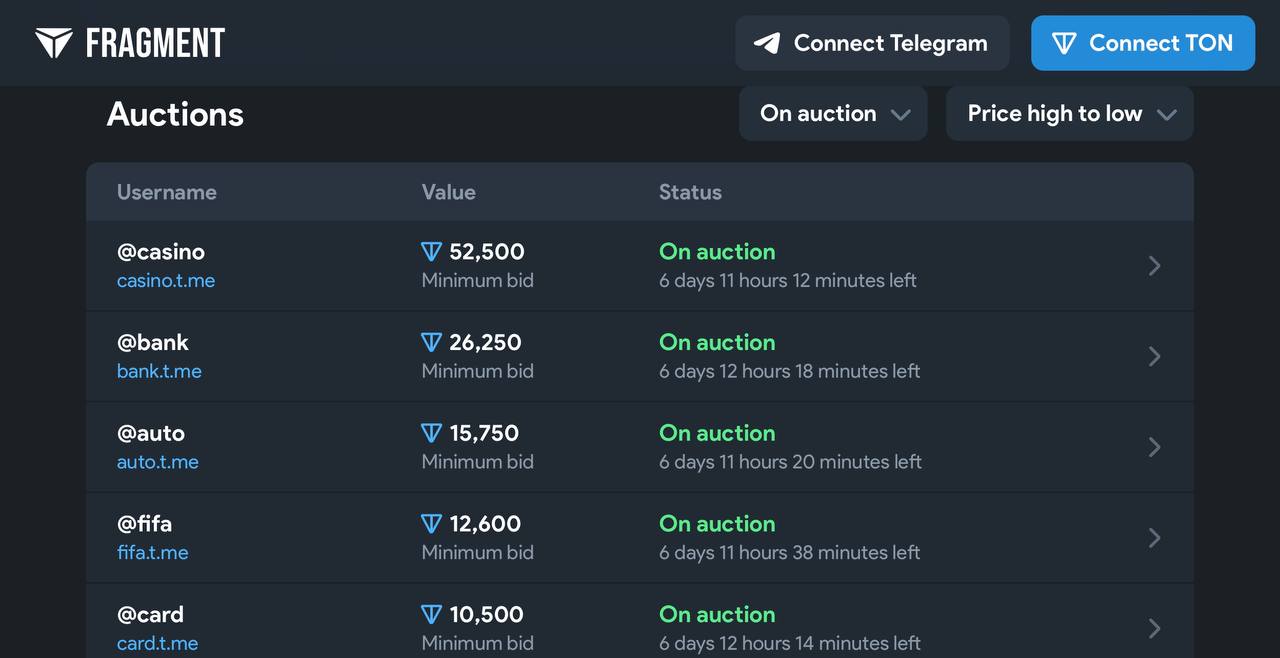Click the TON icon in Connect TON
Viewport: 1280px width, 658px height.
click(1064, 43)
